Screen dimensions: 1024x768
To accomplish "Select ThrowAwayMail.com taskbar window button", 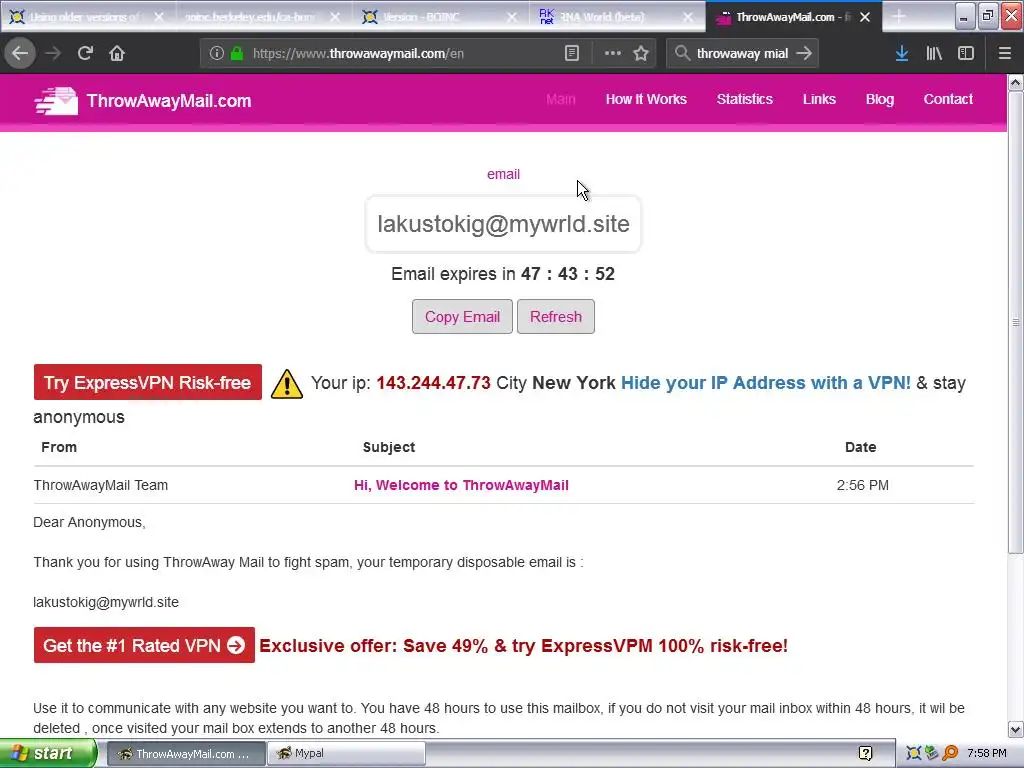I will [186, 754].
